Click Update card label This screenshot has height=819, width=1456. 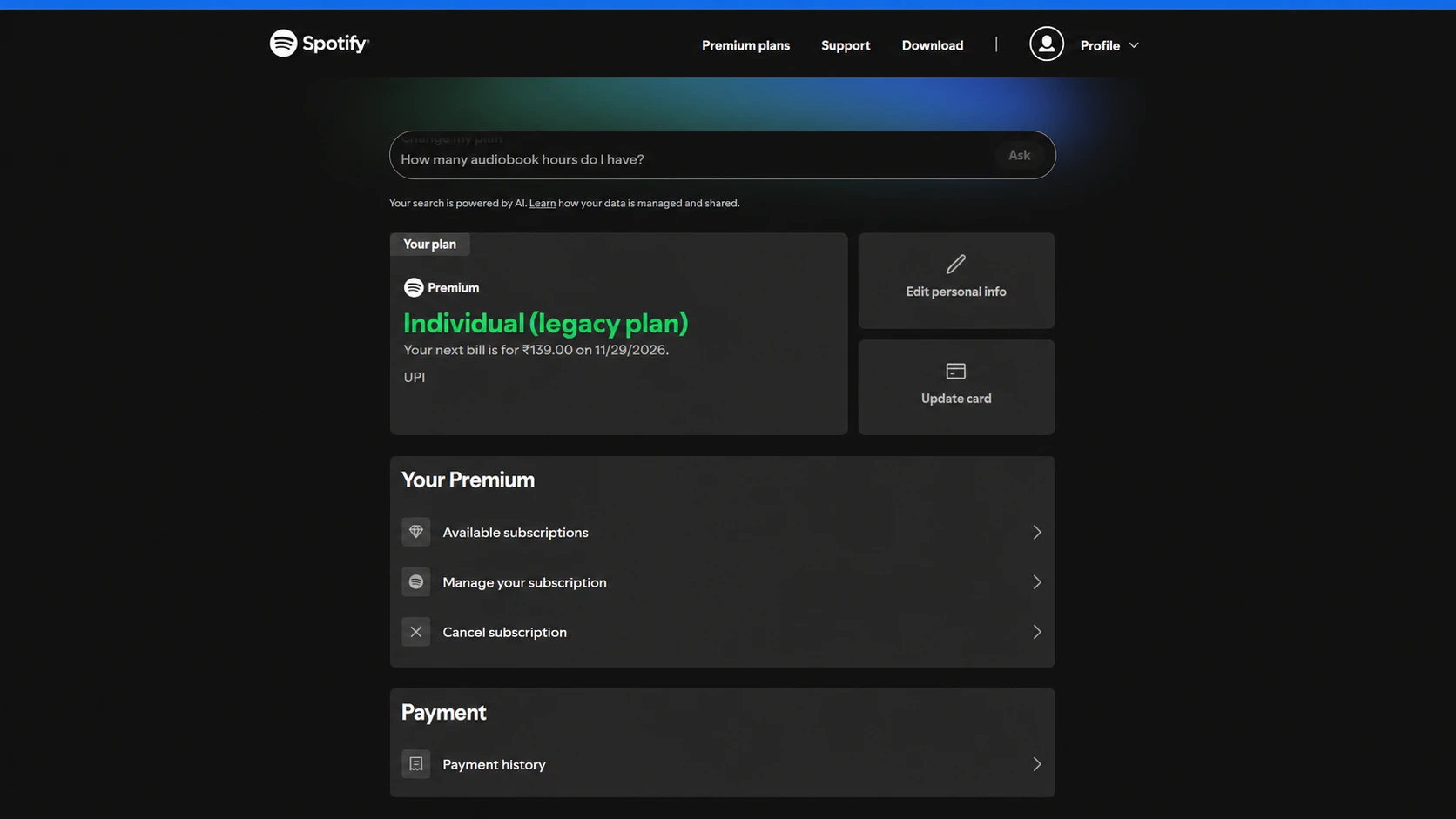956,399
